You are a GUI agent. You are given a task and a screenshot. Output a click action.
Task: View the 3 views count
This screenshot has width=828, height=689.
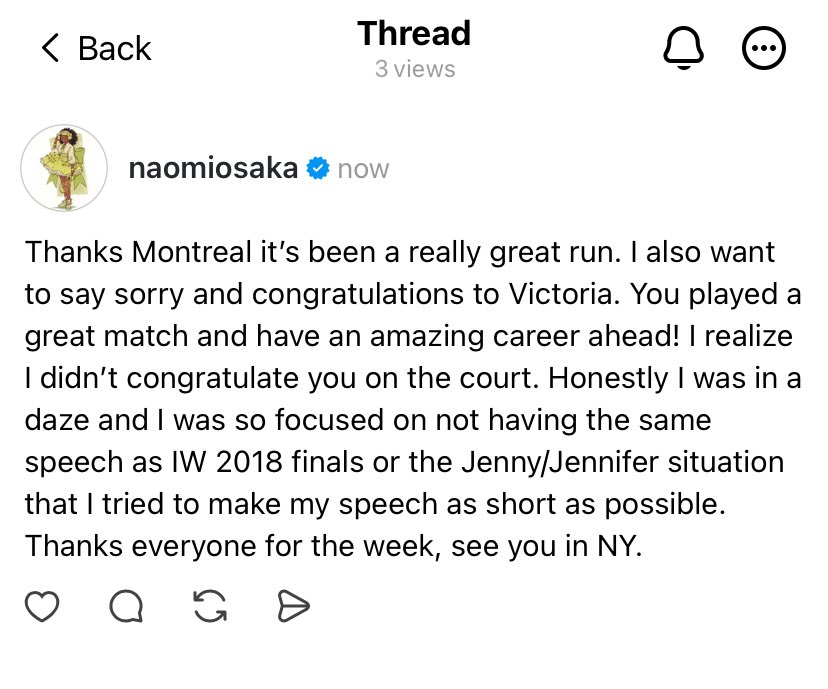point(415,69)
